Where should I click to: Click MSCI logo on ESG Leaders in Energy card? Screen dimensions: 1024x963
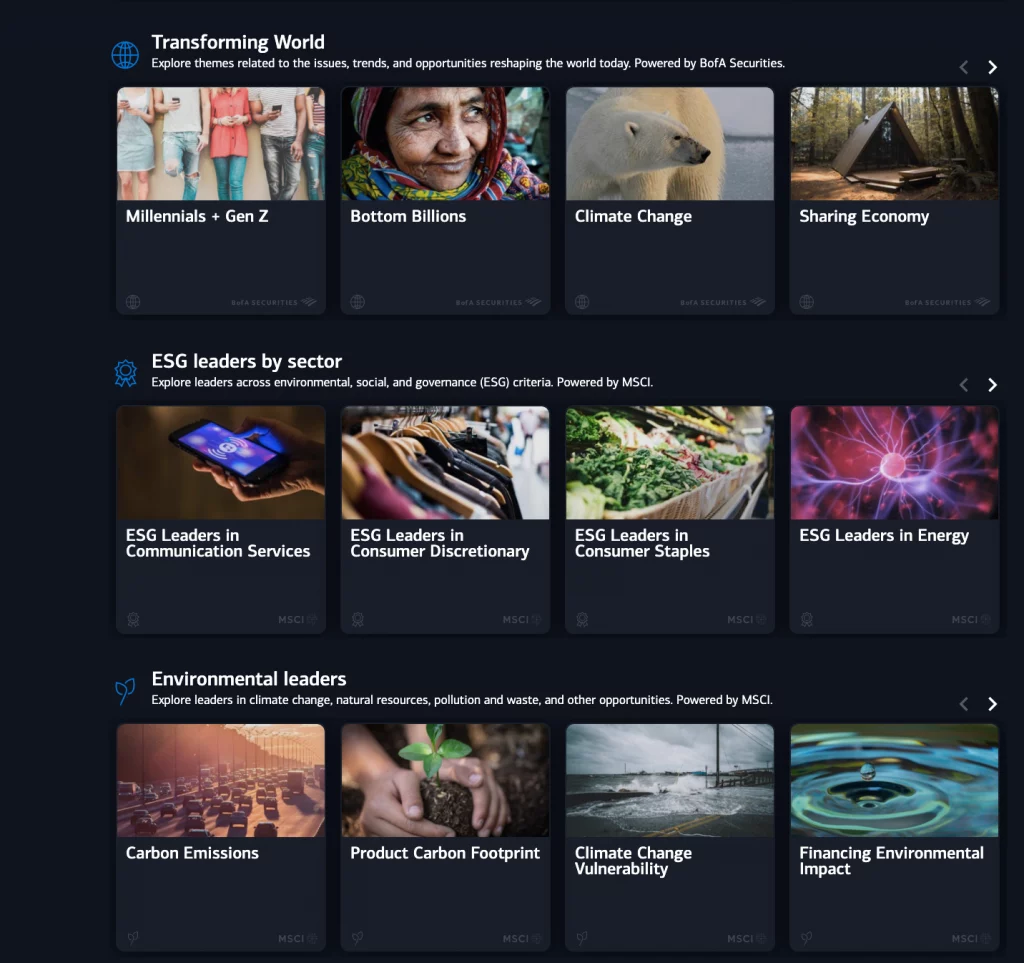[x=970, y=620]
